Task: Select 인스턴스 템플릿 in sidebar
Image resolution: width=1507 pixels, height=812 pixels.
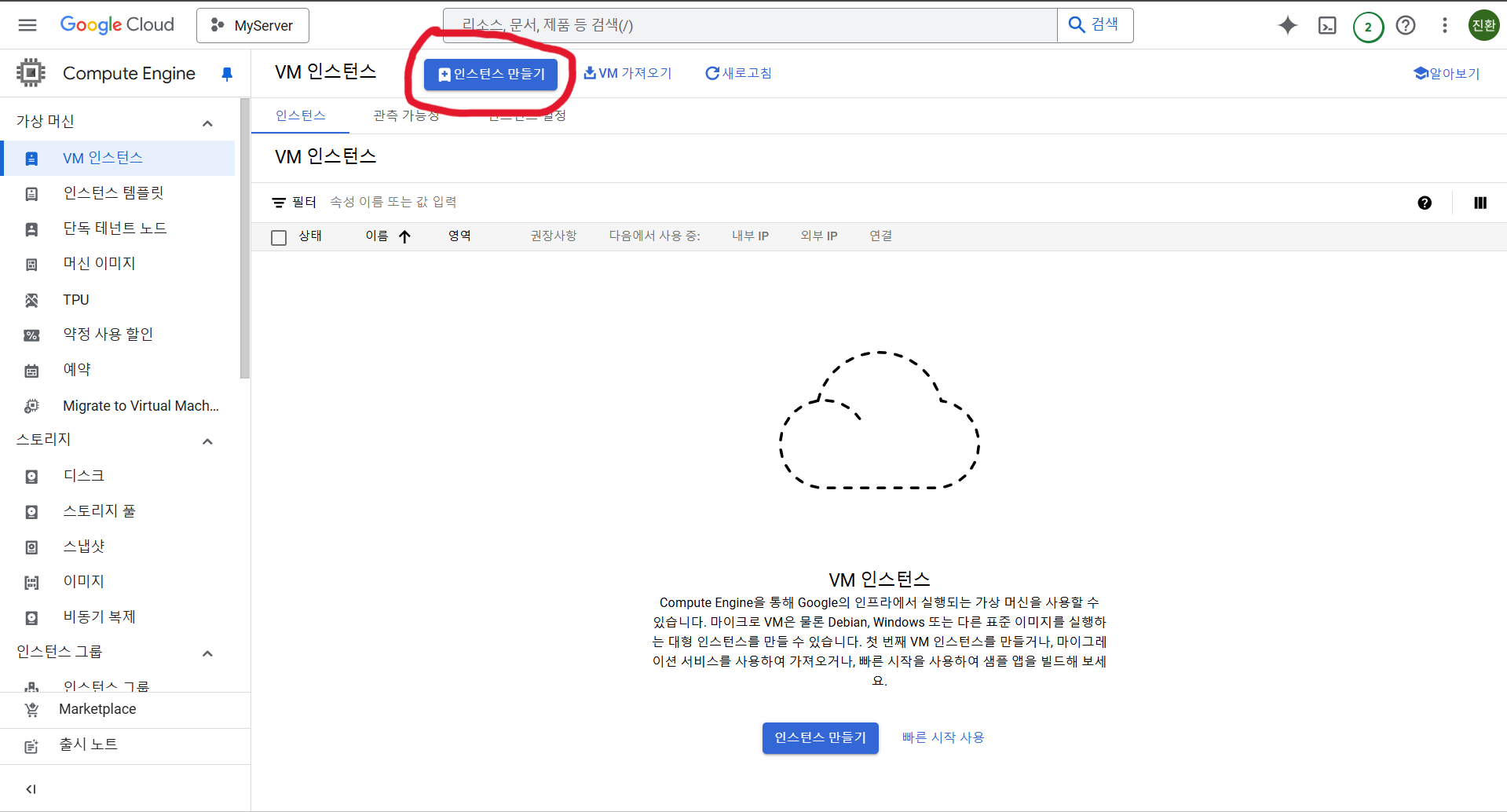Action: [x=113, y=193]
